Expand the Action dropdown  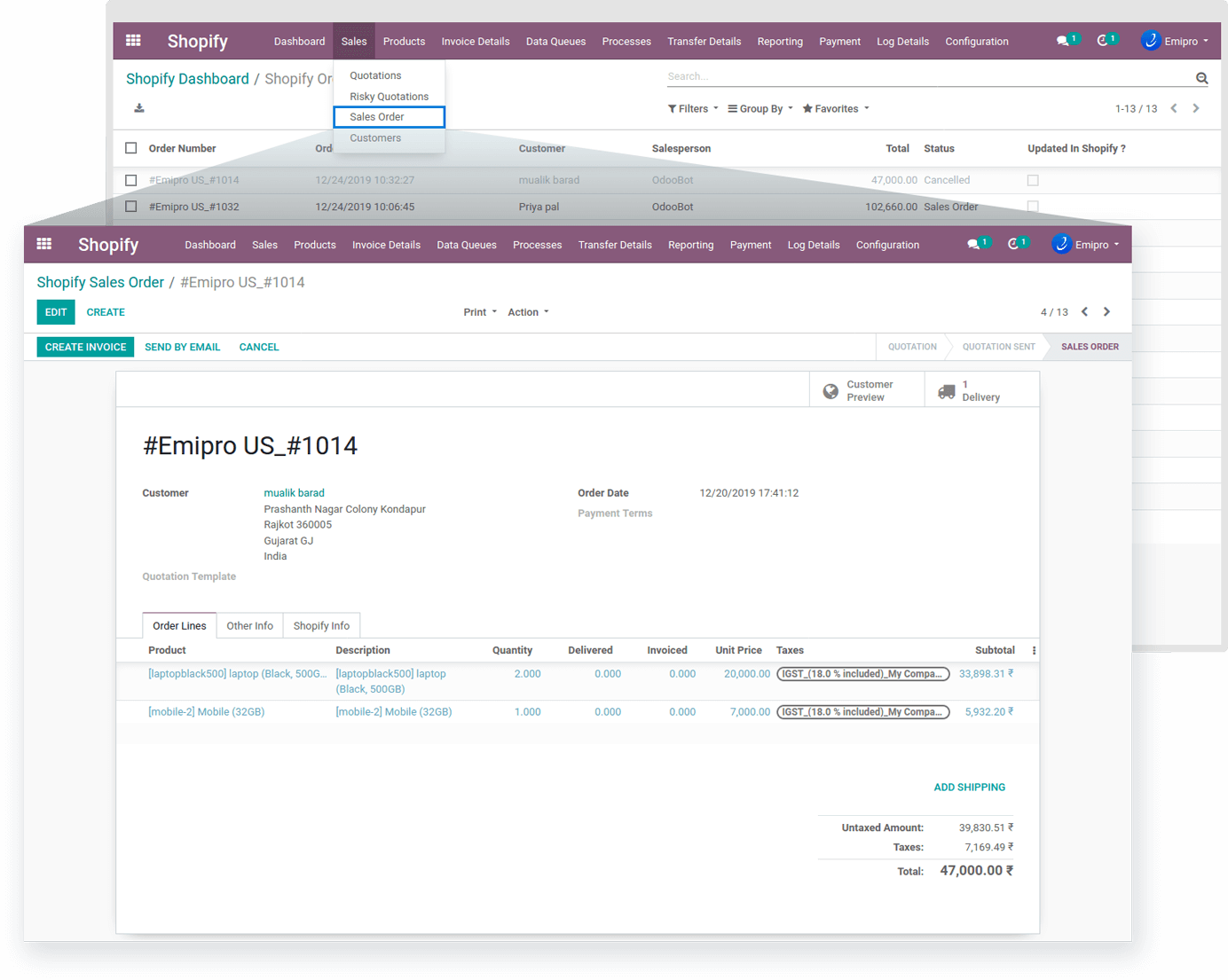pos(528,312)
